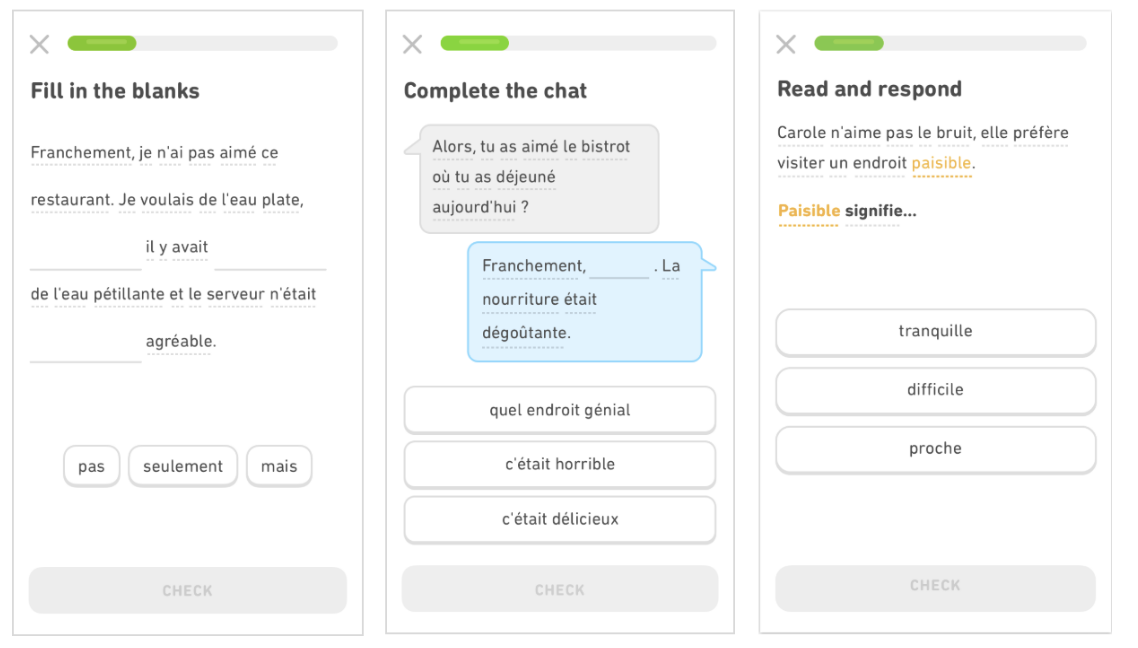Close the Complete the chat lesson
1138x648 pixels.
412,44
